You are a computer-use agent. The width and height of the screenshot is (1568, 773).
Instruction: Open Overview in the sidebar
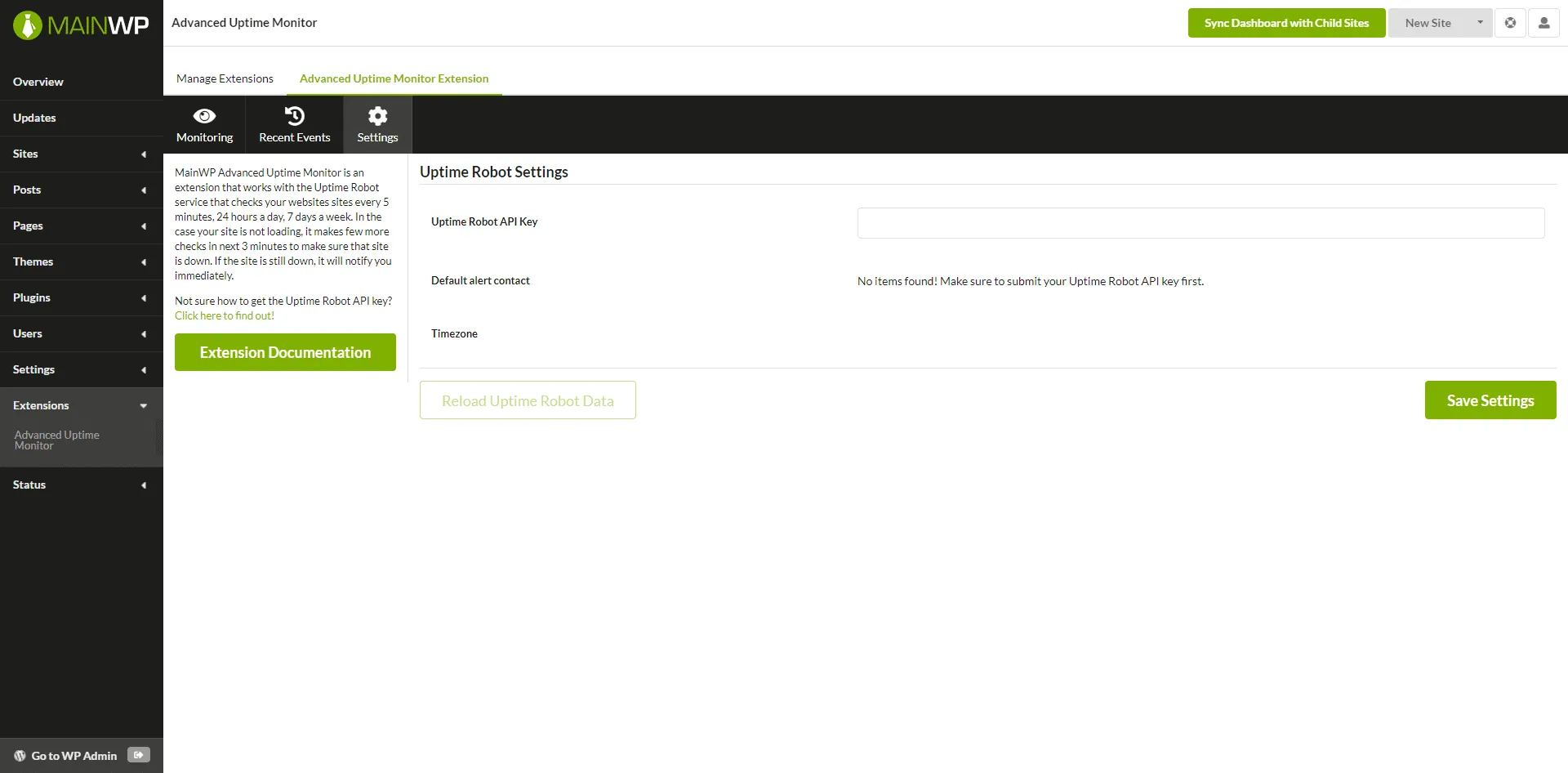(x=38, y=82)
